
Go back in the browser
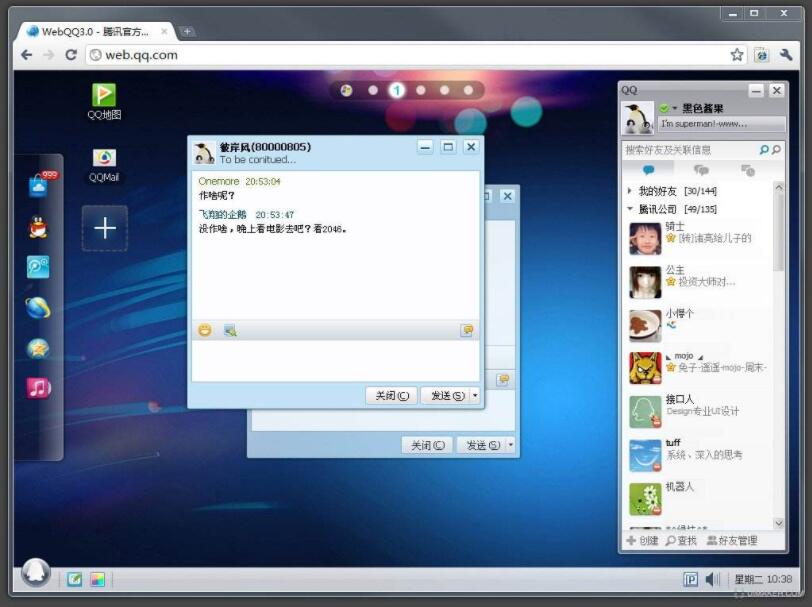coord(26,55)
